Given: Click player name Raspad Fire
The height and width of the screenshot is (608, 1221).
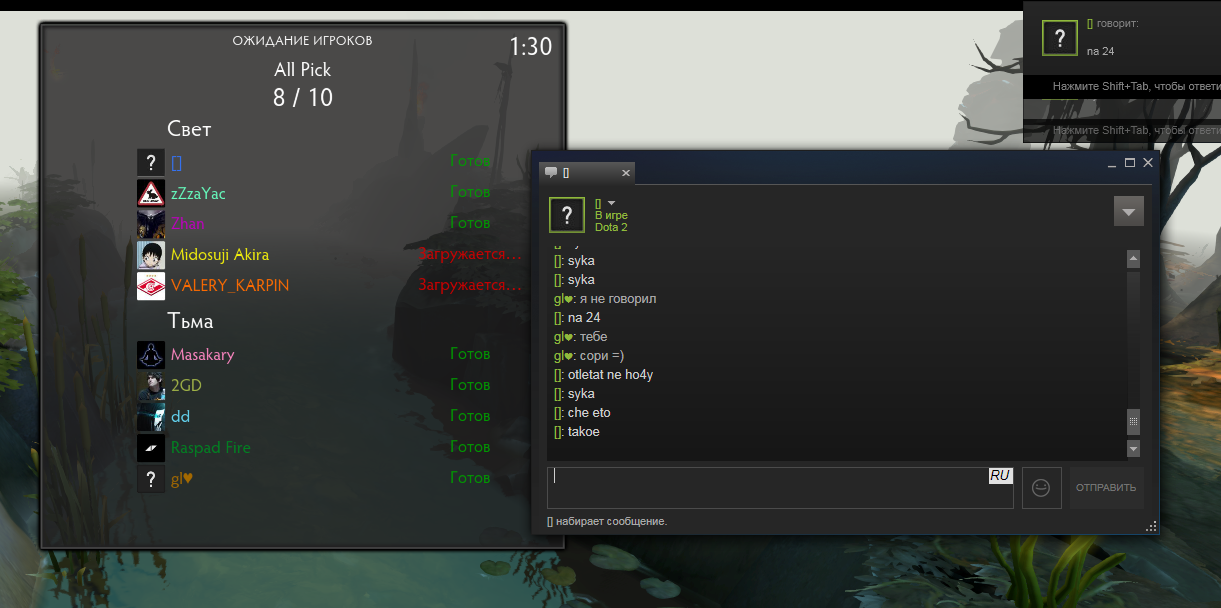Looking at the screenshot, I should pyautogui.click(x=211, y=448).
